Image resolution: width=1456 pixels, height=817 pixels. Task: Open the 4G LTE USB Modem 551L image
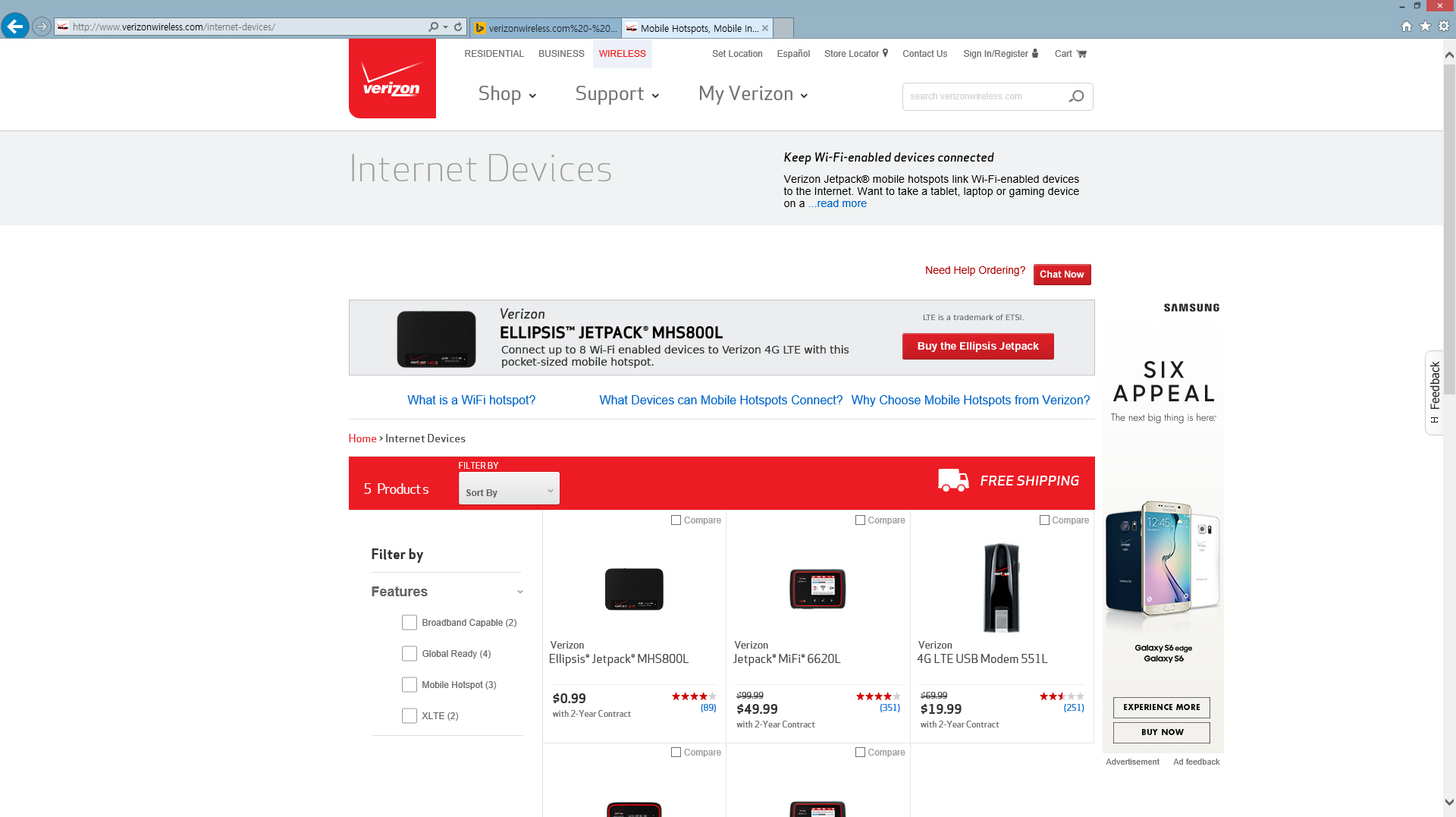(1002, 588)
